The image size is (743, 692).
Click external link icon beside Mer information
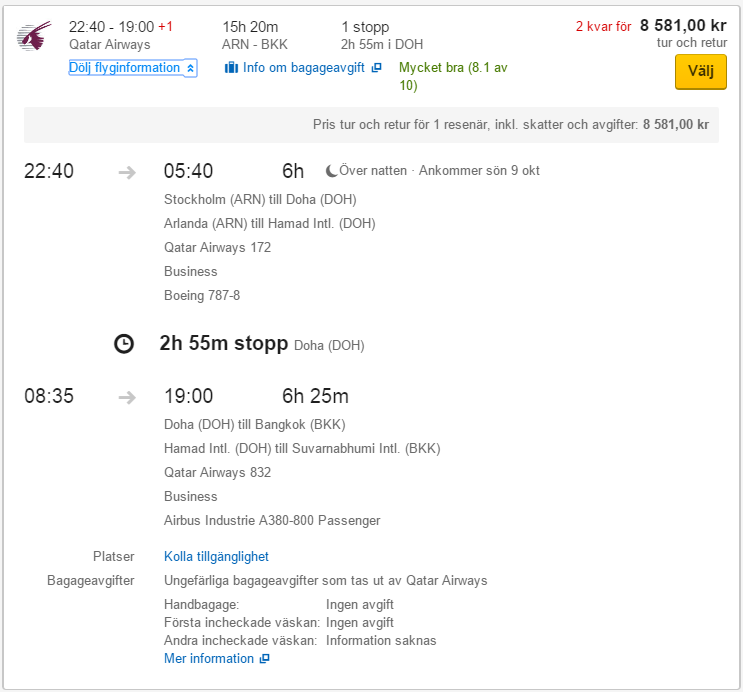(264, 659)
